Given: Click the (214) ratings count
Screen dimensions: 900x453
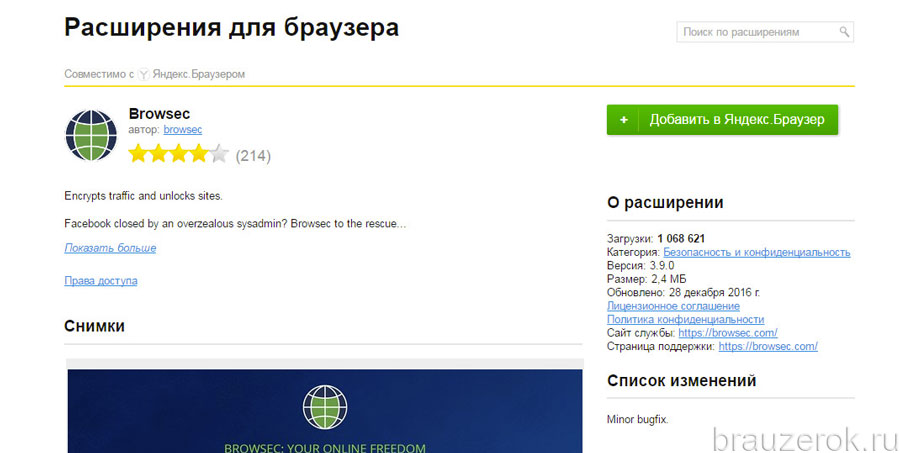Looking at the screenshot, I should pos(253,156).
